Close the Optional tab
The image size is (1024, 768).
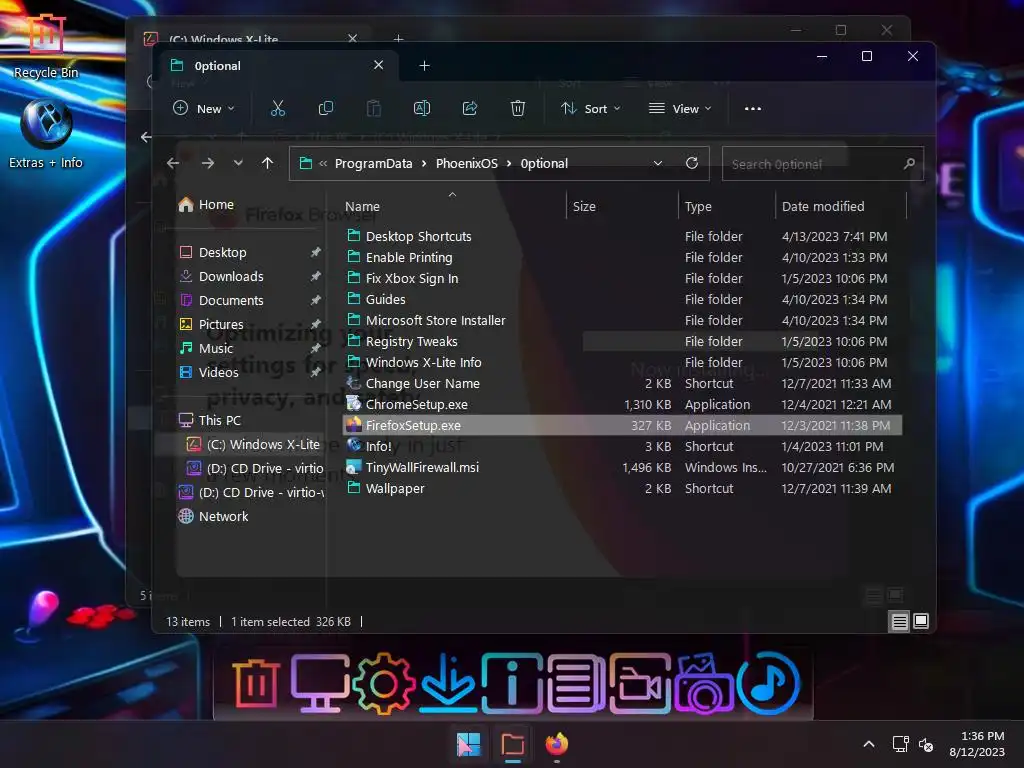[x=378, y=65]
